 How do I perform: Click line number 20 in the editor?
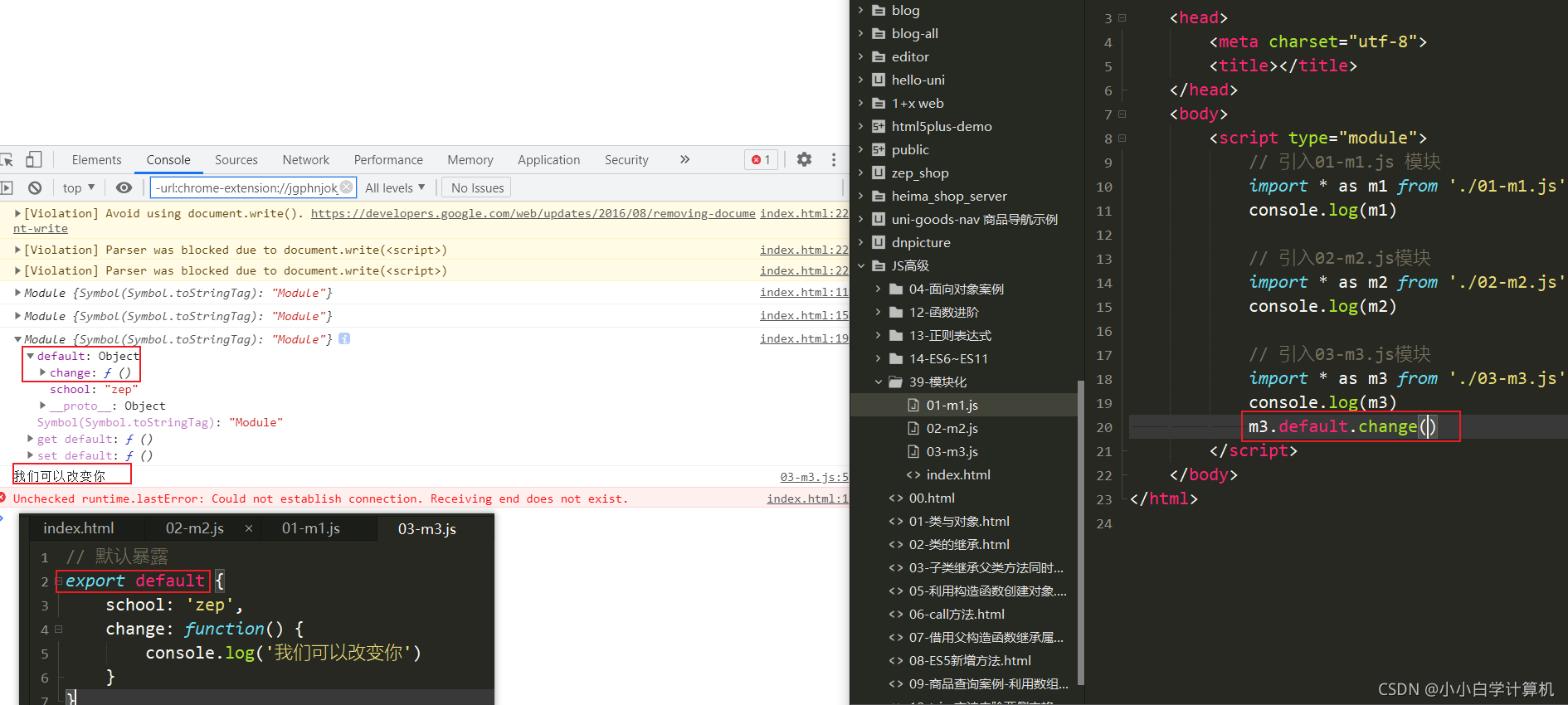click(1103, 427)
